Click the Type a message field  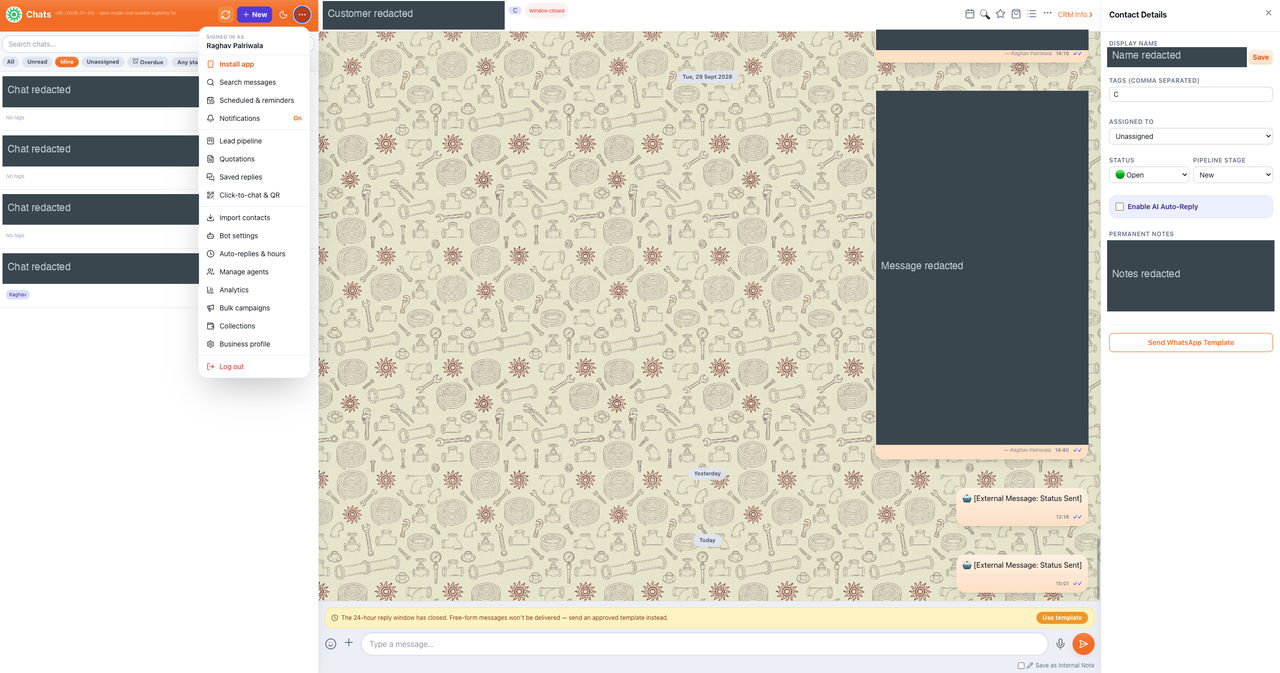click(704, 644)
